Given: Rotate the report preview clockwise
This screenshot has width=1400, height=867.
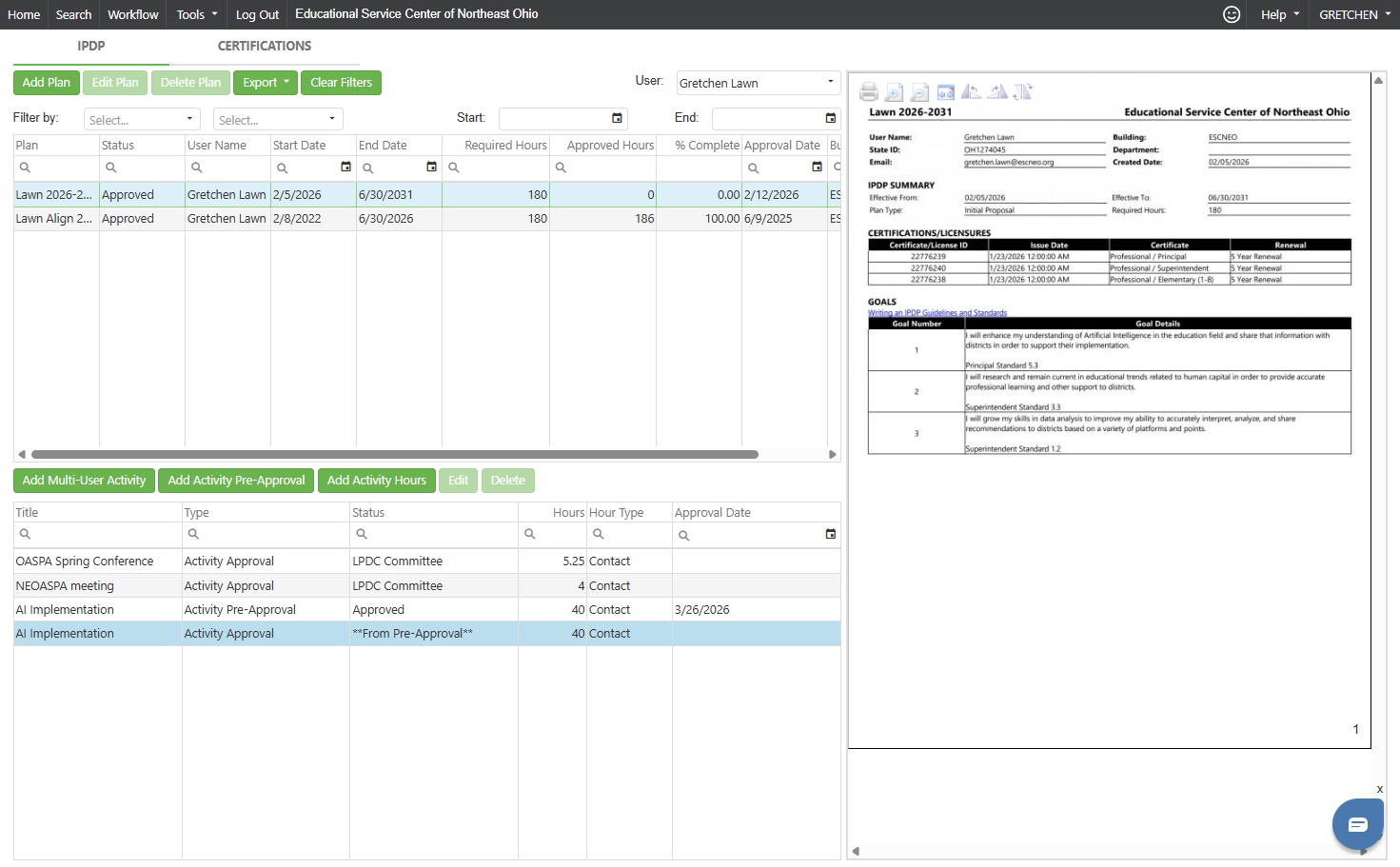Looking at the screenshot, I should point(997,91).
